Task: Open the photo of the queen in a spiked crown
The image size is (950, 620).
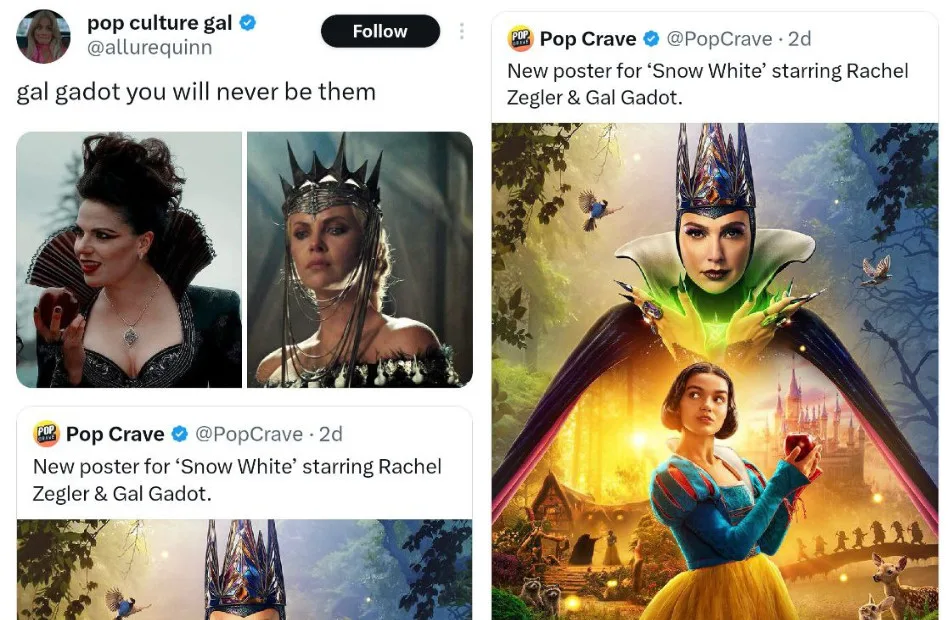Action: click(360, 259)
